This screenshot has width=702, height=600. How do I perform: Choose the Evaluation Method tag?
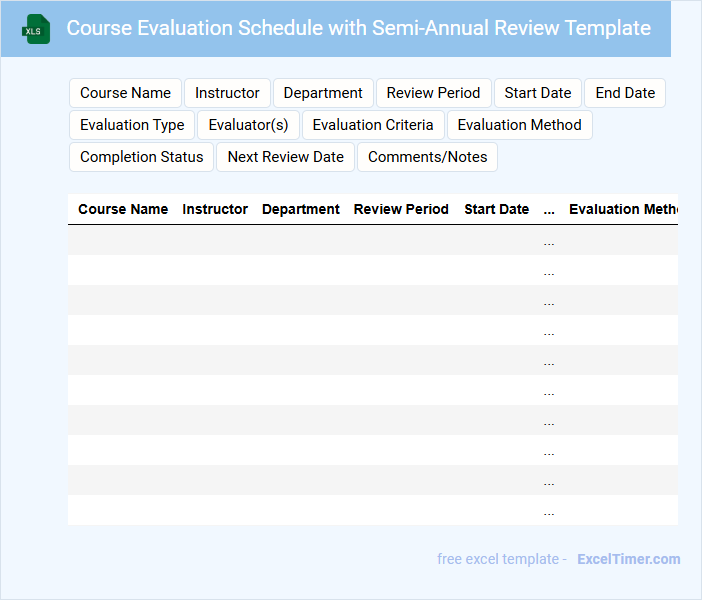pos(519,125)
